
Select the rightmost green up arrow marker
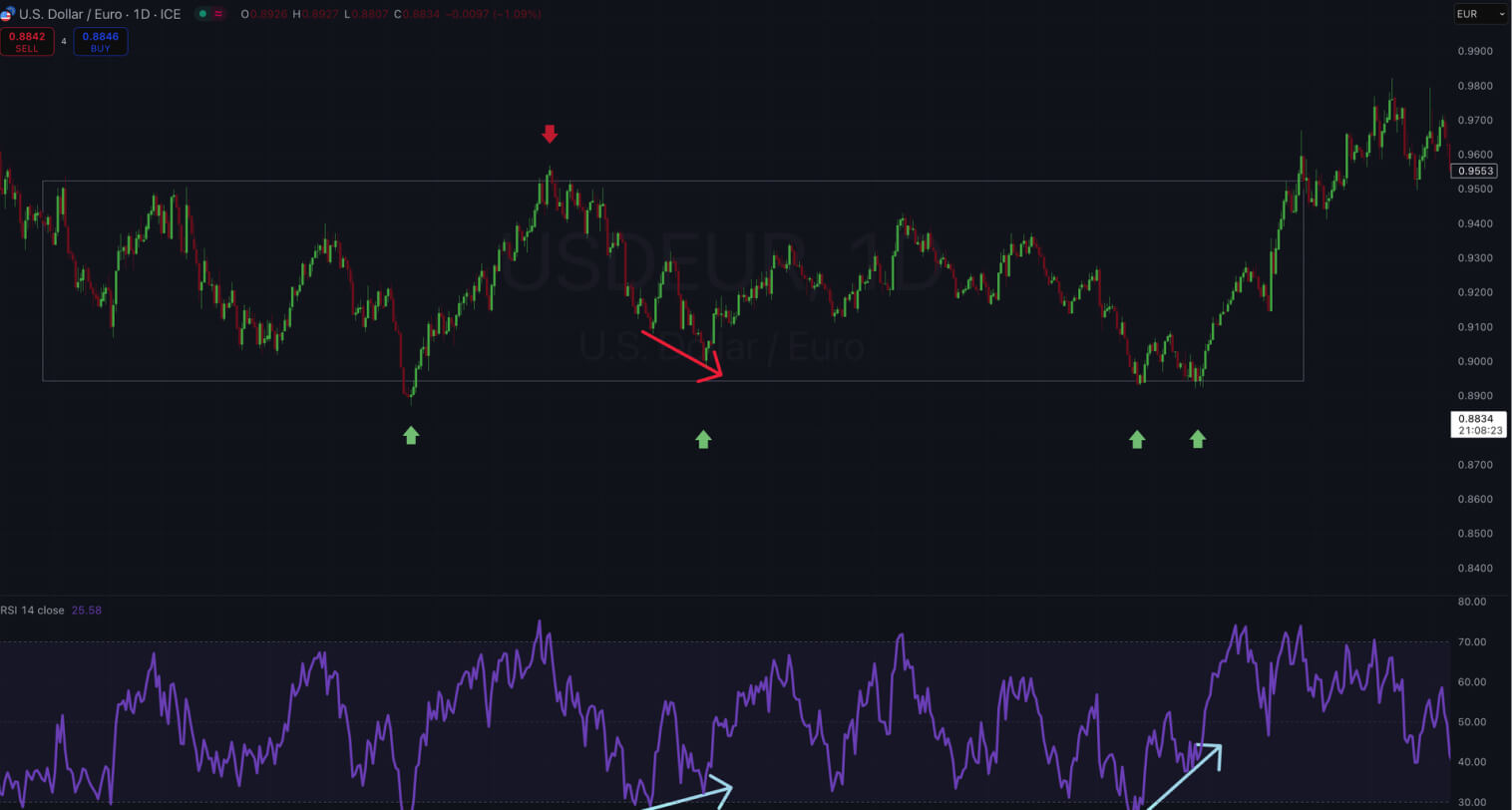1197,439
